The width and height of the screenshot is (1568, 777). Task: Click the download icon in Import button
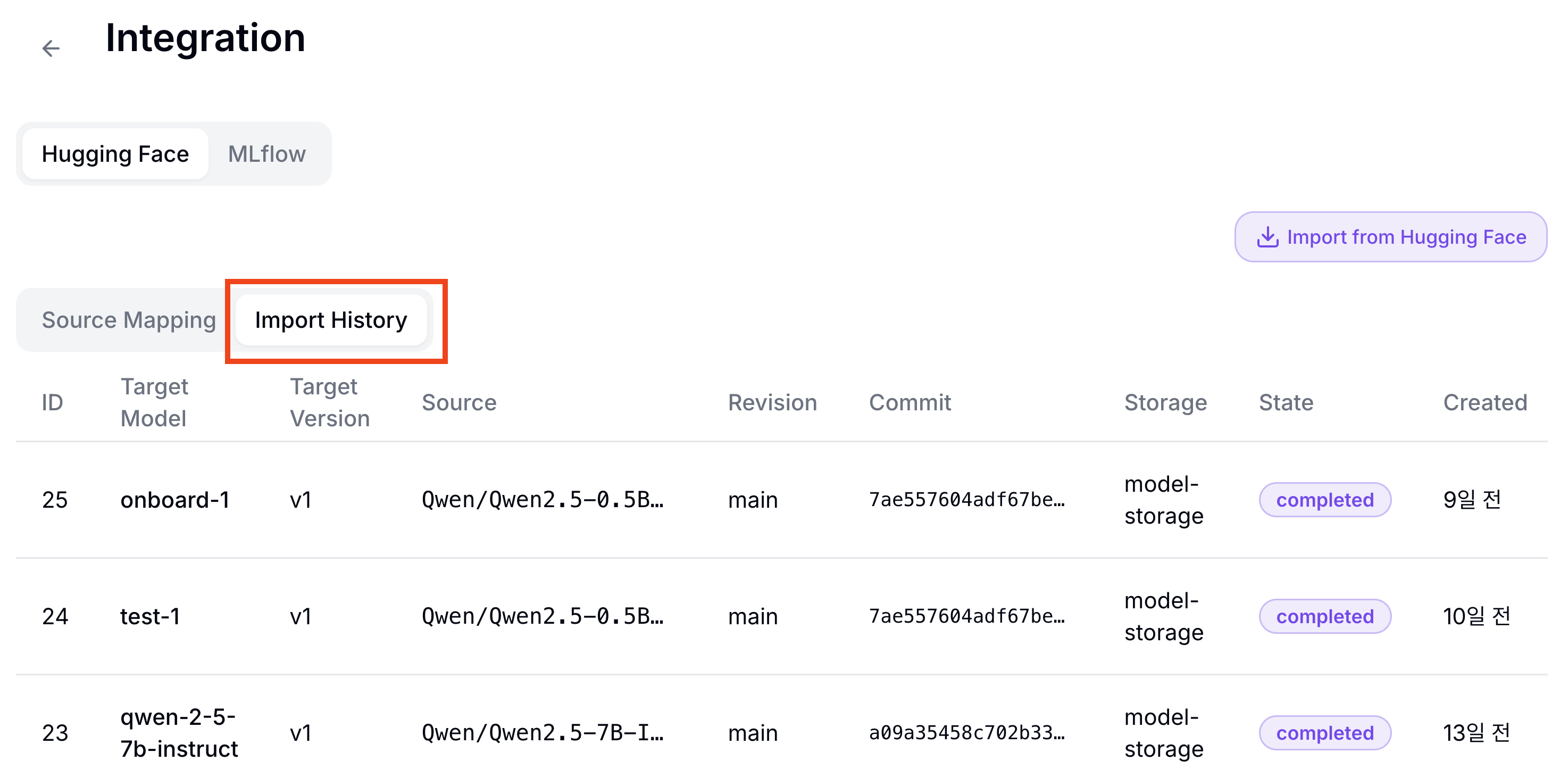1267,237
